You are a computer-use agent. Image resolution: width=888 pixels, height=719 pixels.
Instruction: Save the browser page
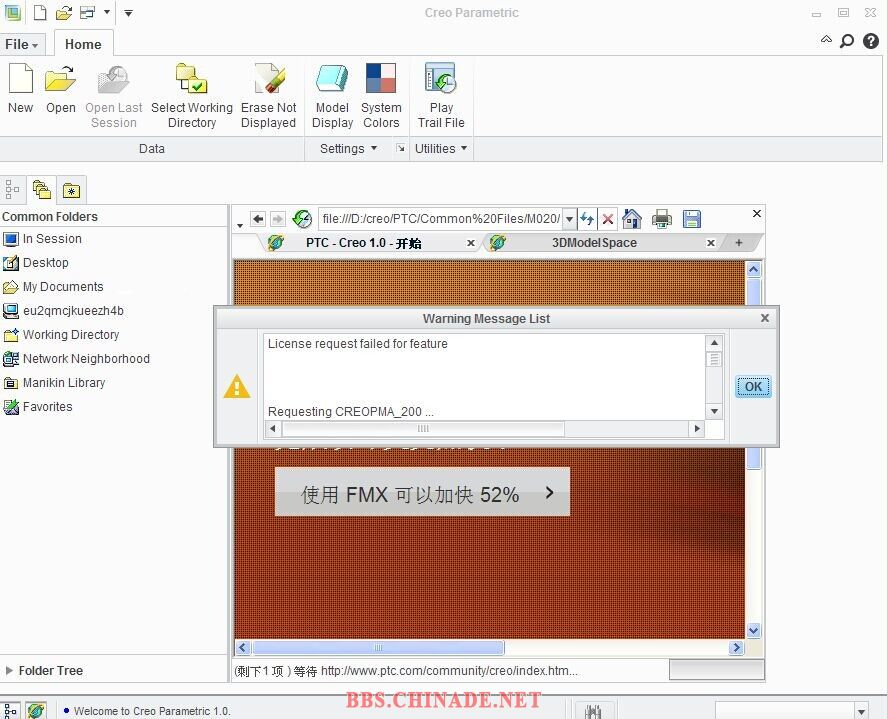[x=691, y=219]
